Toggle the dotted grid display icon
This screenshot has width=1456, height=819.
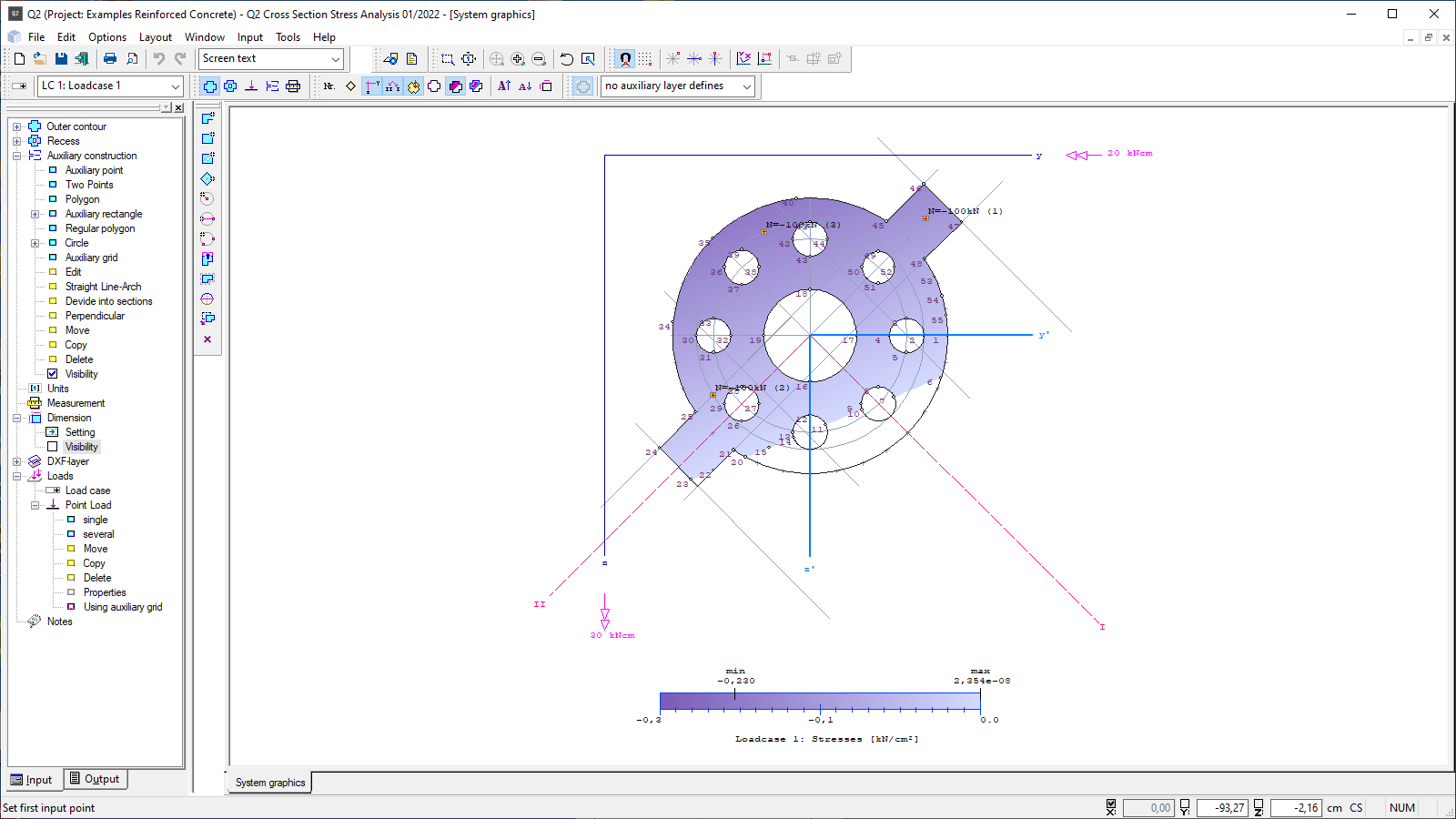645,58
